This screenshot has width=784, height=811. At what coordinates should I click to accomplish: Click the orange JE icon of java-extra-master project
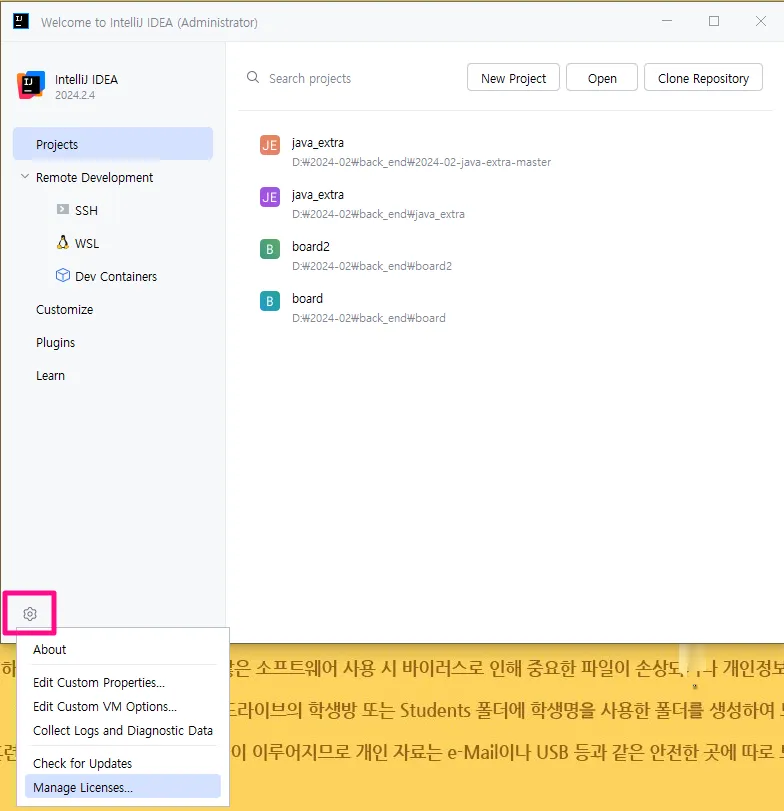(269, 145)
